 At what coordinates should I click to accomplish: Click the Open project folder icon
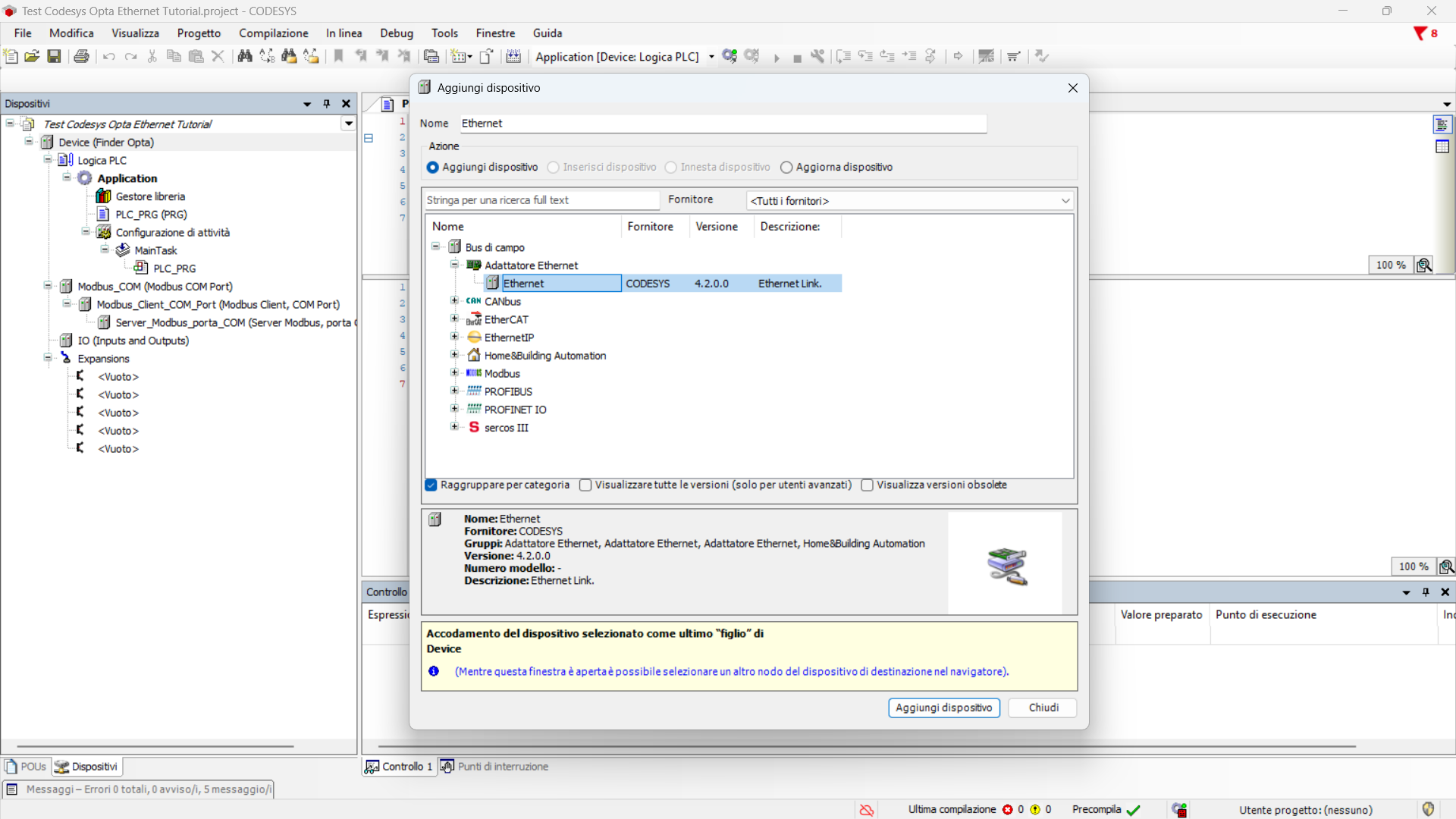(32, 56)
